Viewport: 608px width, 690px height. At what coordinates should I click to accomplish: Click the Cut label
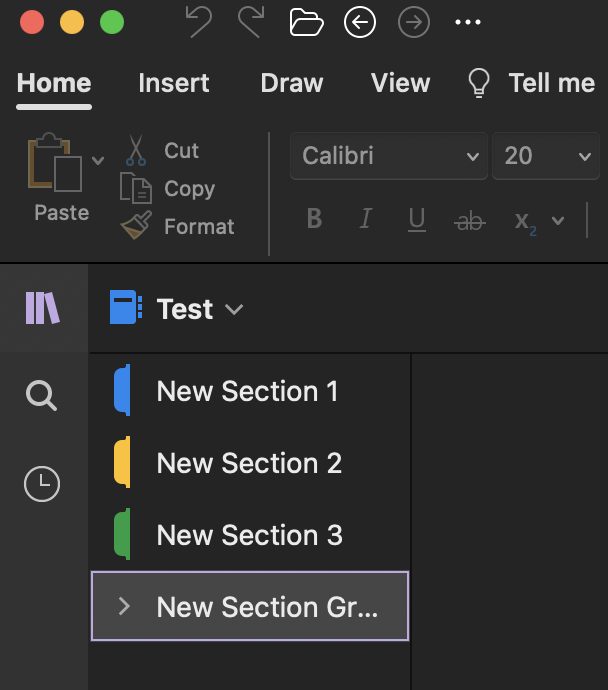(182, 150)
